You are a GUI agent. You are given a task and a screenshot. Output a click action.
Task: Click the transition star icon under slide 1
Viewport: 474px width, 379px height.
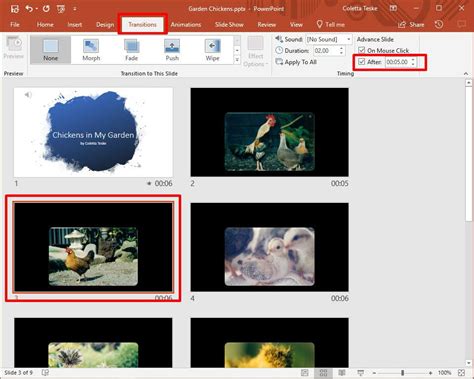tap(149, 183)
